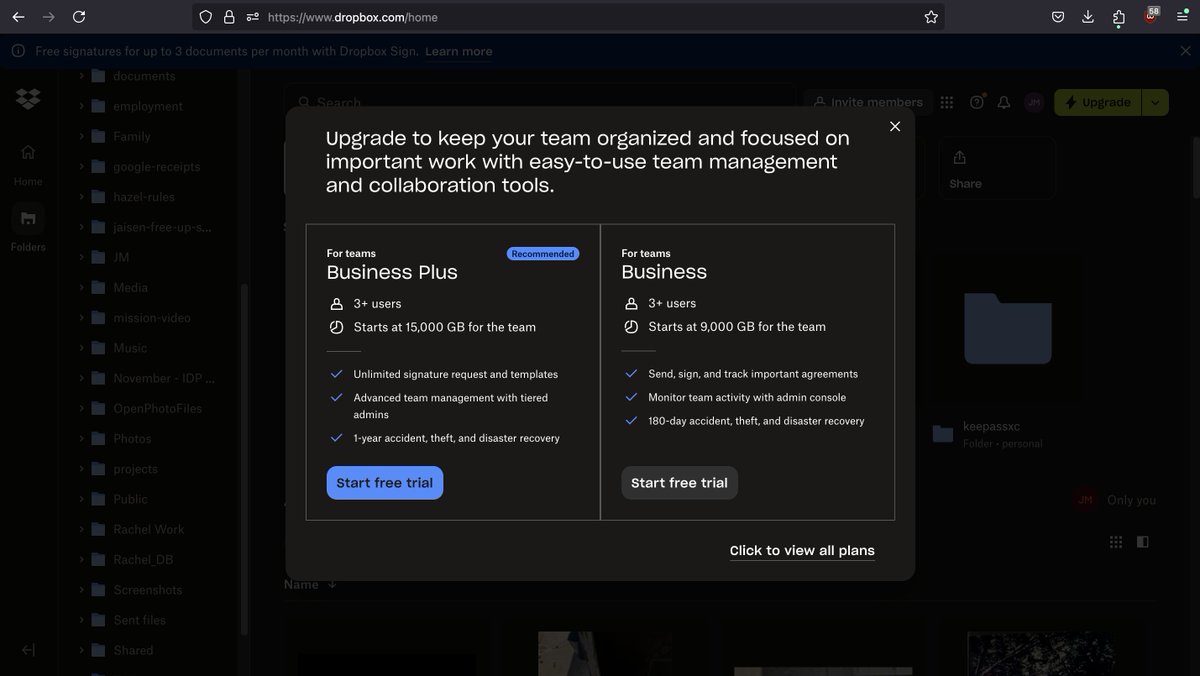Open the Screenshots folder

pos(147,590)
